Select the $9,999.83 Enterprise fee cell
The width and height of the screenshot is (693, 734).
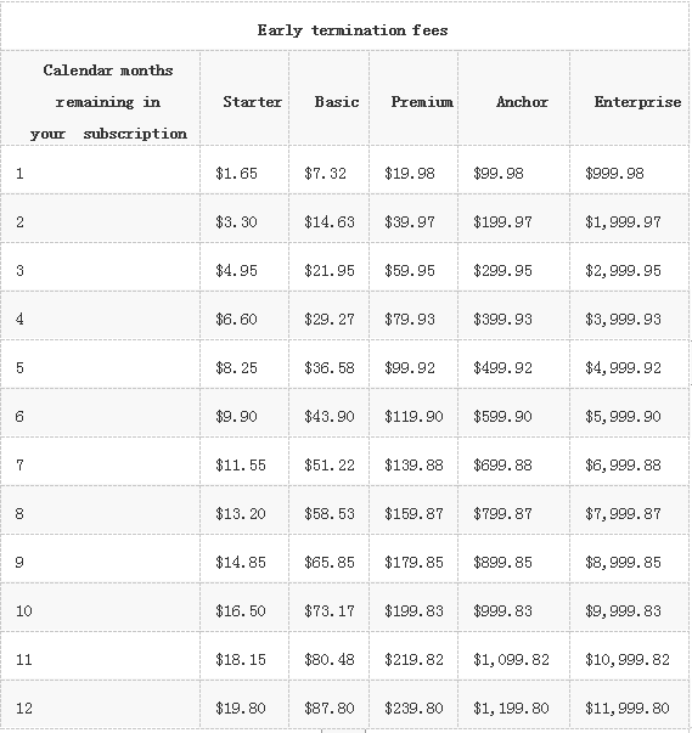click(622, 611)
